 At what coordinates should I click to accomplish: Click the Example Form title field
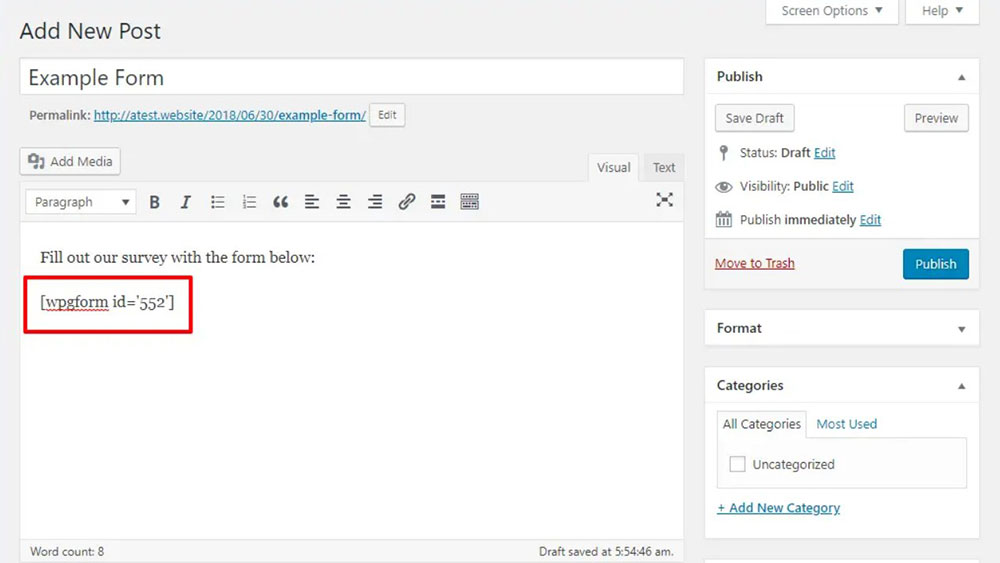coord(351,78)
